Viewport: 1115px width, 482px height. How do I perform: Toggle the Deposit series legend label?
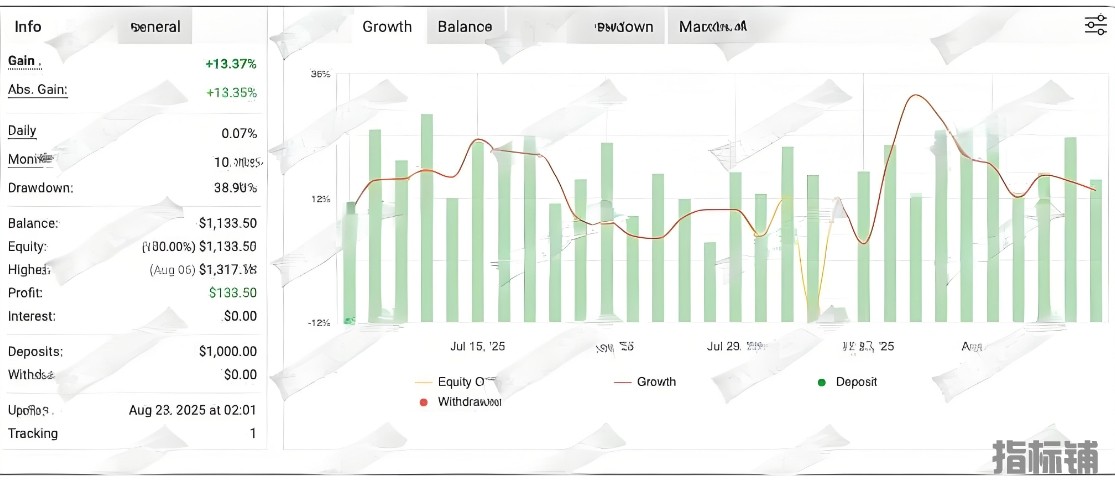click(856, 382)
